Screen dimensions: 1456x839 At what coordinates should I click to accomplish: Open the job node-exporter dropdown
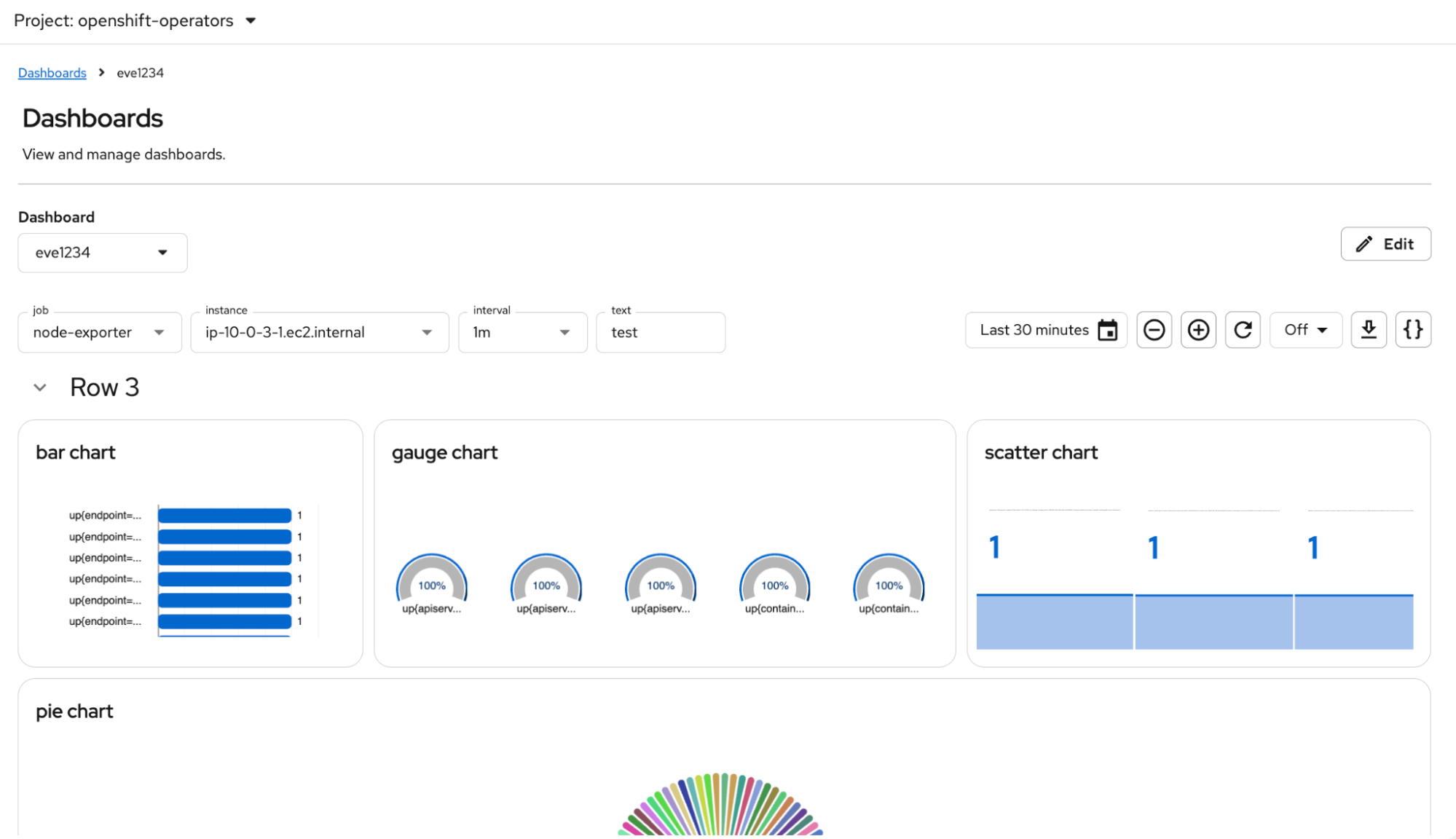coord(99,333)
